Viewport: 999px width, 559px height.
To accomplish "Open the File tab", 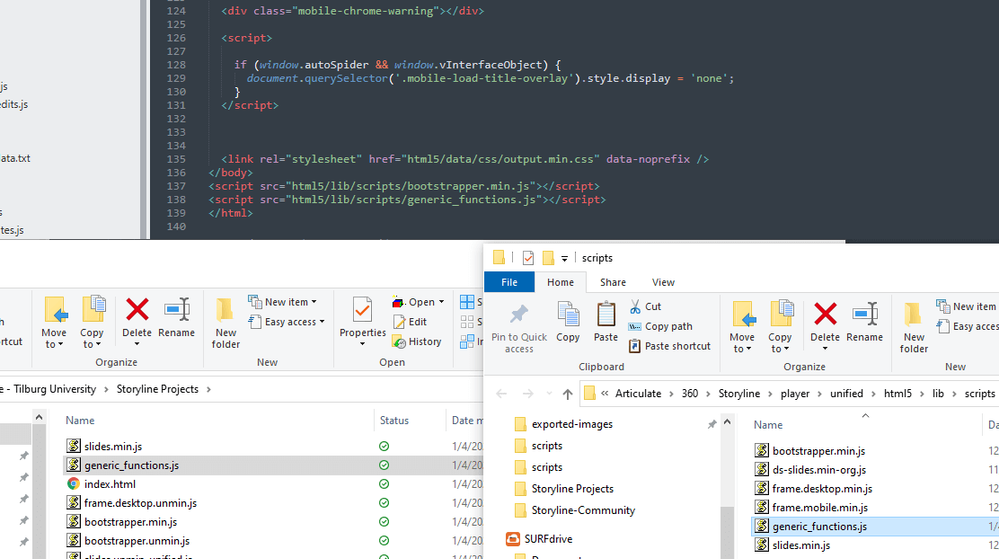I will coord(509,282).
